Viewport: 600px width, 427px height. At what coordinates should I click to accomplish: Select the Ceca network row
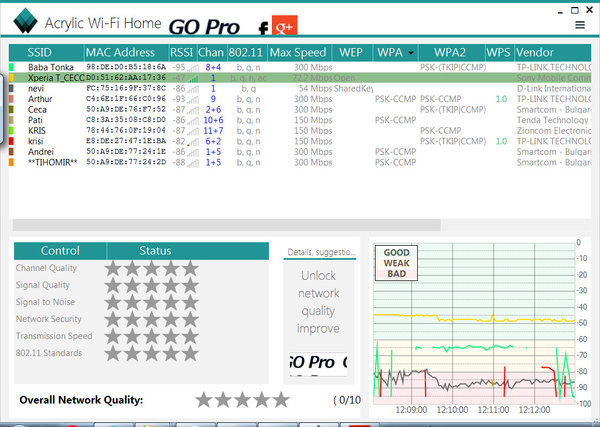300,109
